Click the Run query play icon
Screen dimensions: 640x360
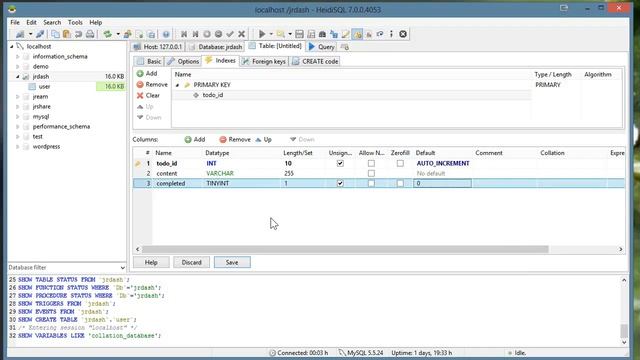click(262, 34)
